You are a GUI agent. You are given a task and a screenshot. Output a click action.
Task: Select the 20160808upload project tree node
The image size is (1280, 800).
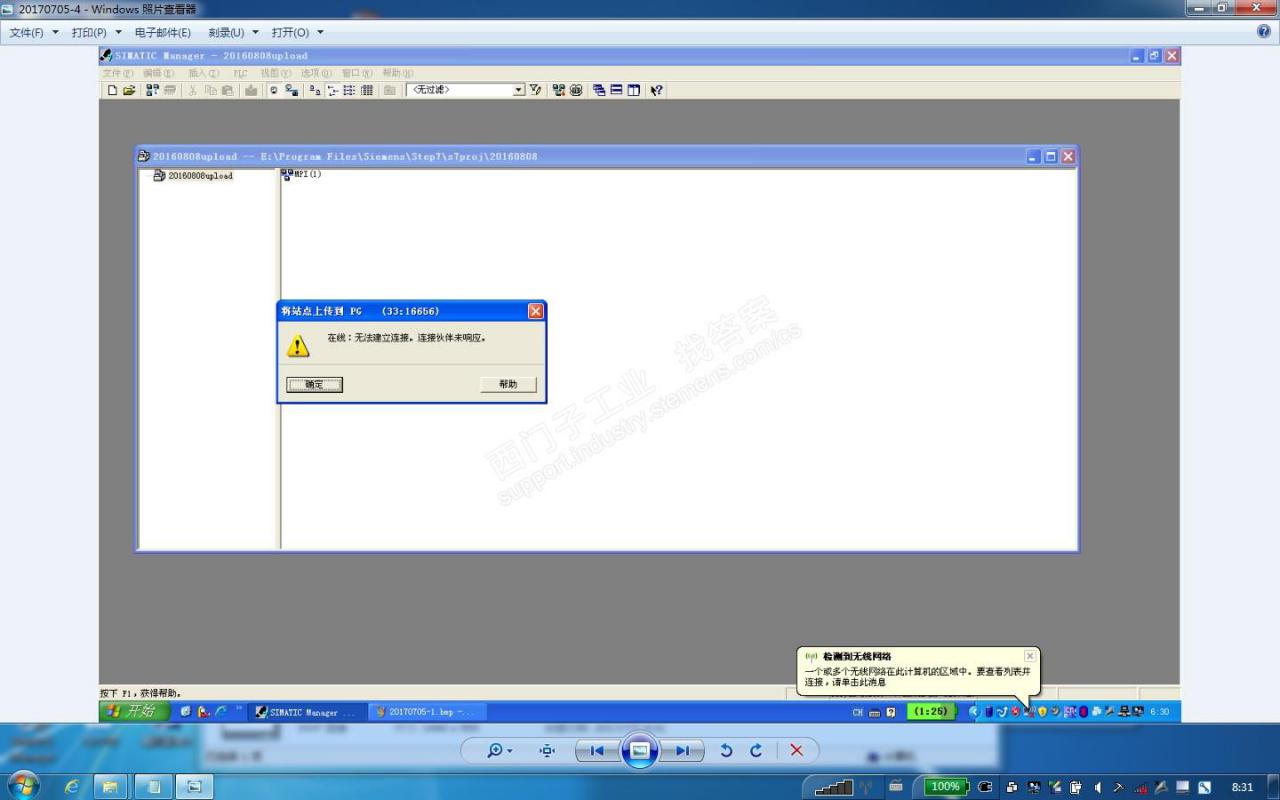point(193,176)
